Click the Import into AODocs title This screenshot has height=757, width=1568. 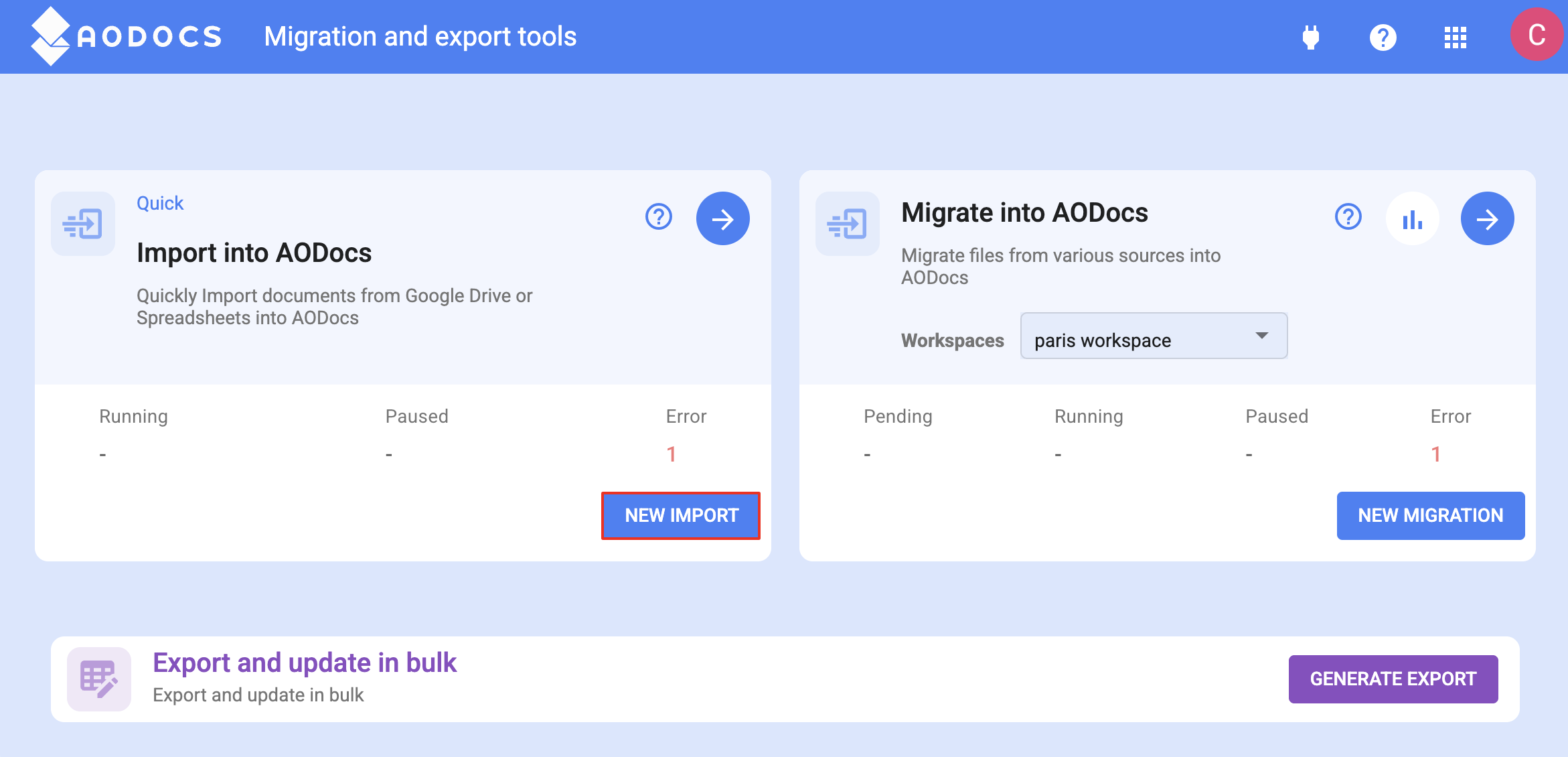click(x=254, y=253)
